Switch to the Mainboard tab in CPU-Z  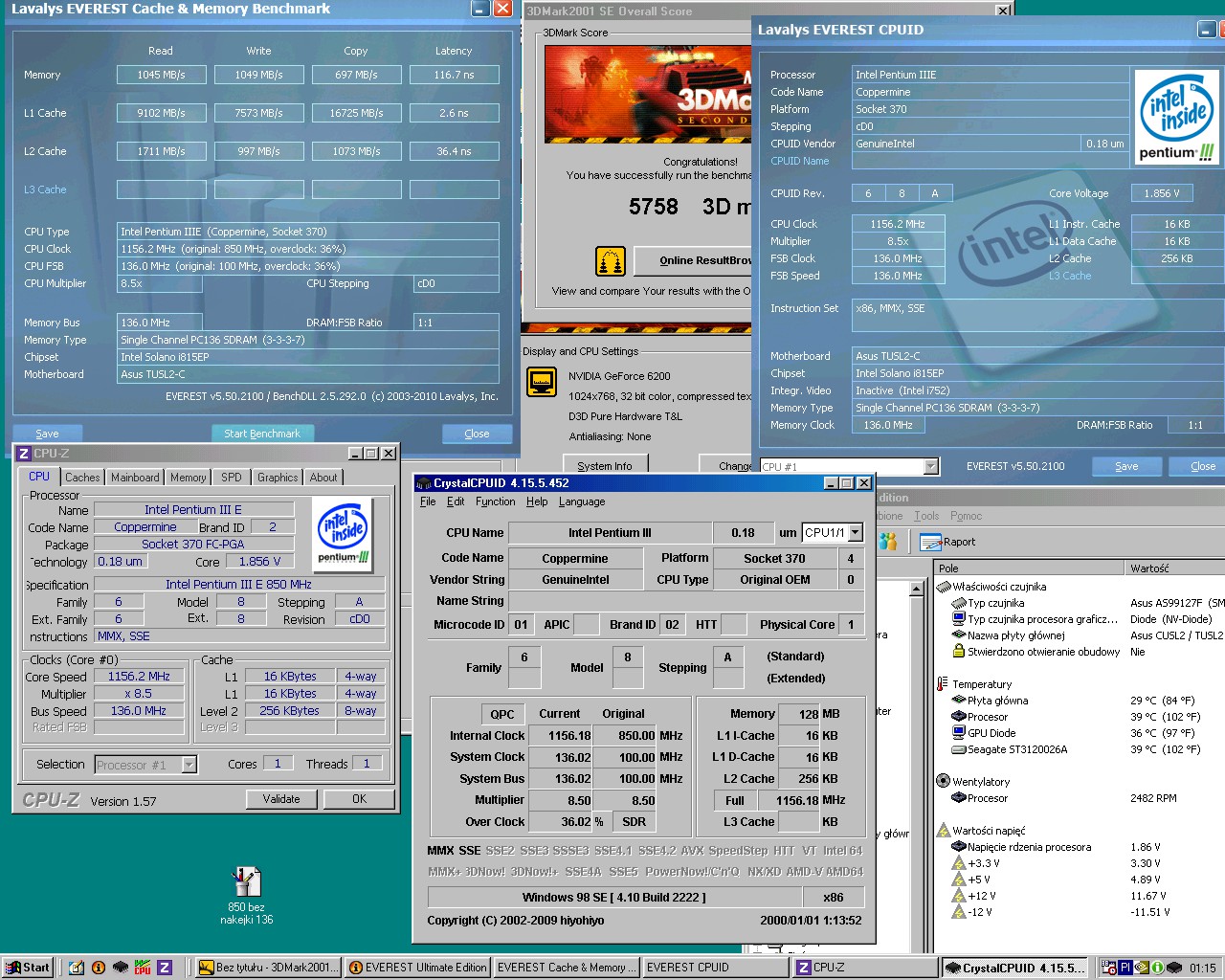(135, 478)
